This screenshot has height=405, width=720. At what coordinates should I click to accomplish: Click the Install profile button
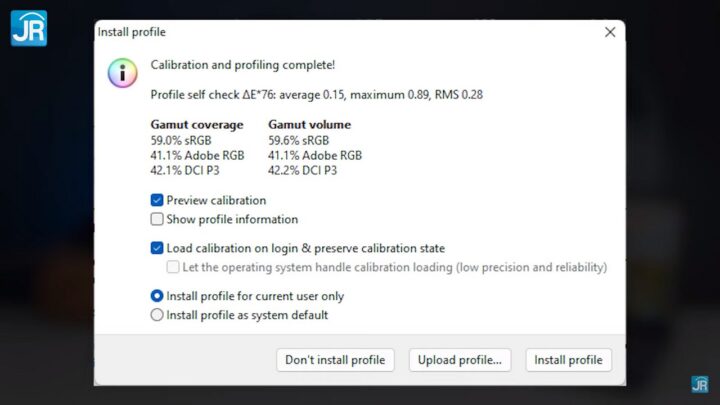[x=568, y=360]
